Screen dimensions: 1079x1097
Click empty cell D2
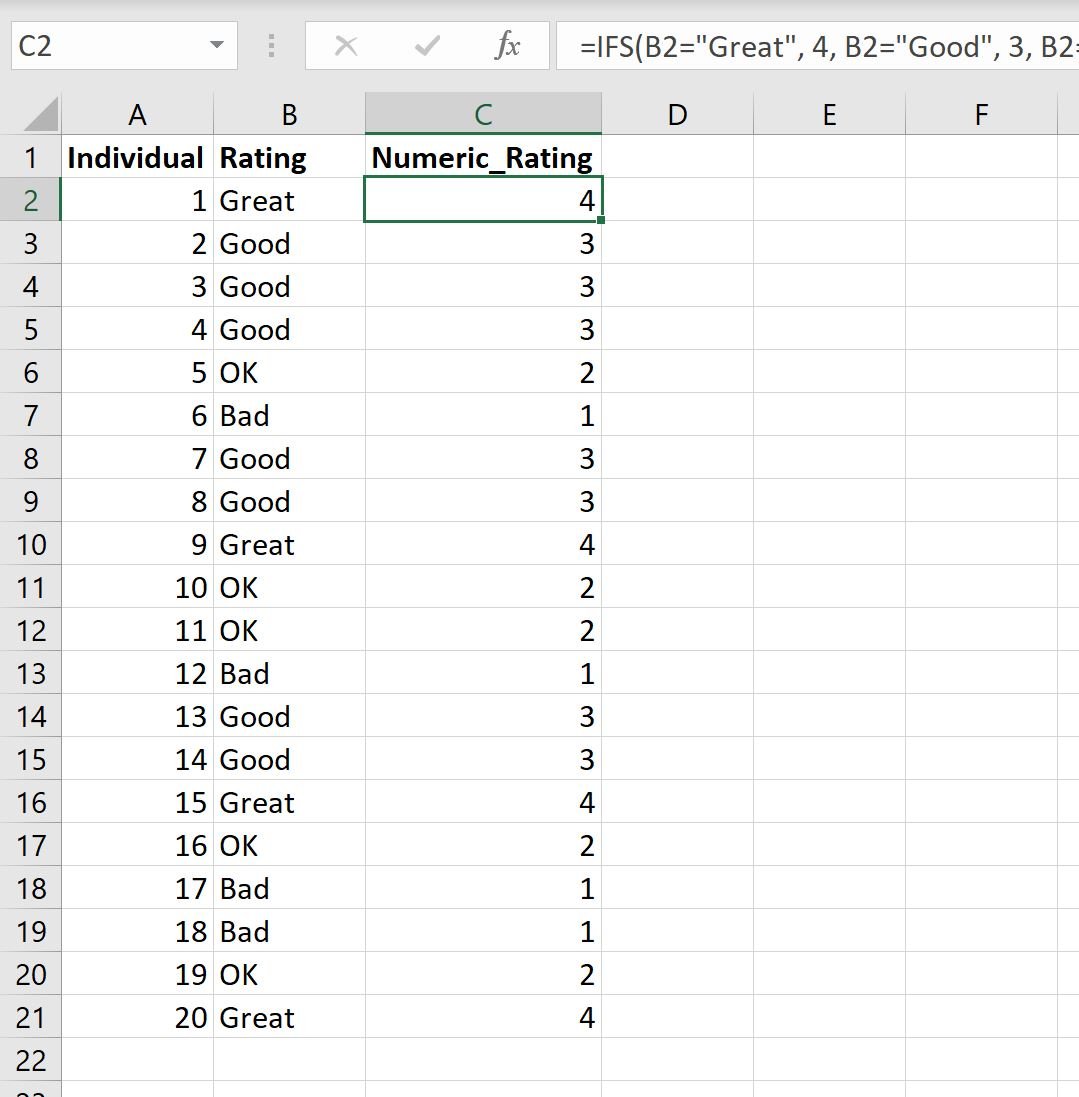pos(677,200)
